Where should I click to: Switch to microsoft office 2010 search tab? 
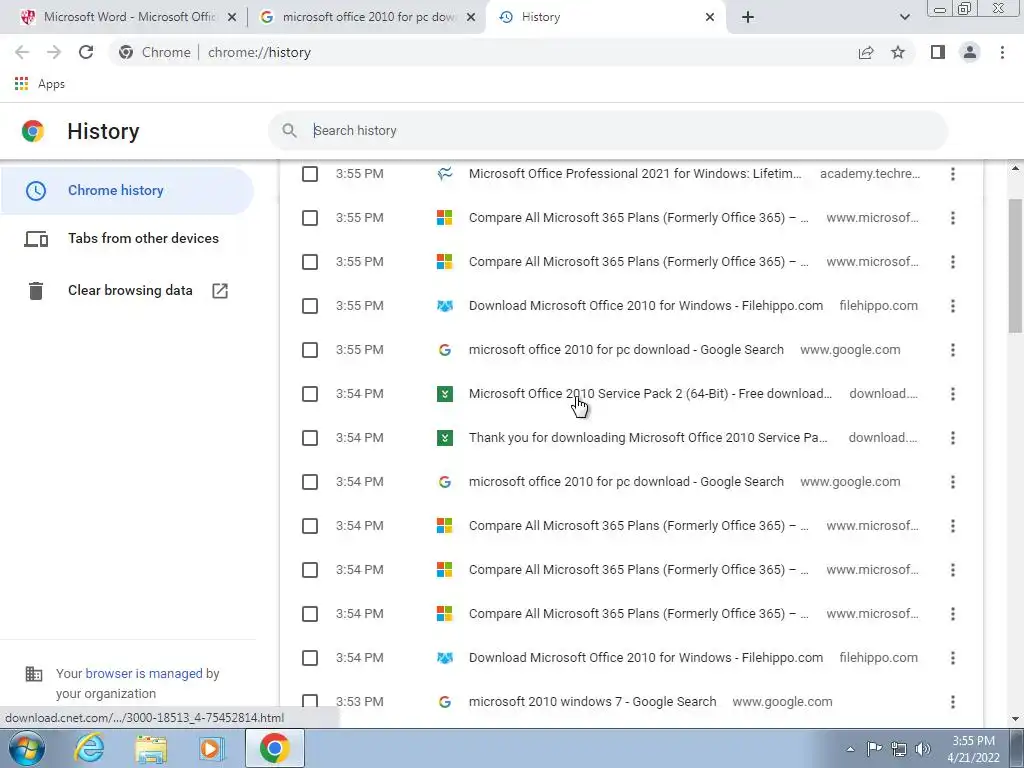366,17
